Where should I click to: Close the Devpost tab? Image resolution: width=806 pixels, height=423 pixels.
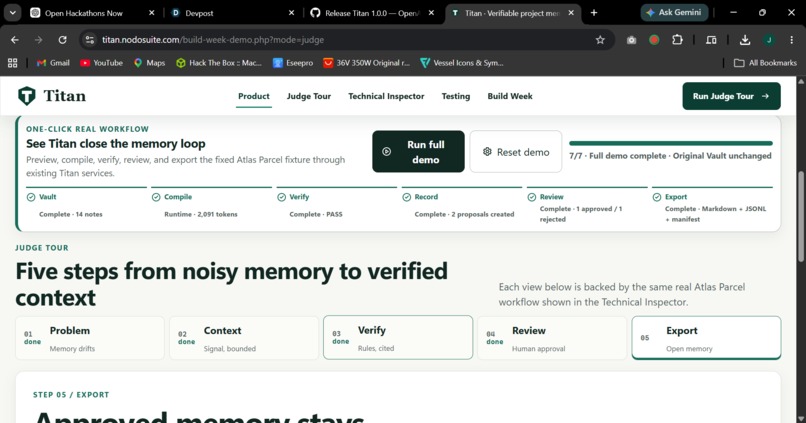click(x=291, y=13)
